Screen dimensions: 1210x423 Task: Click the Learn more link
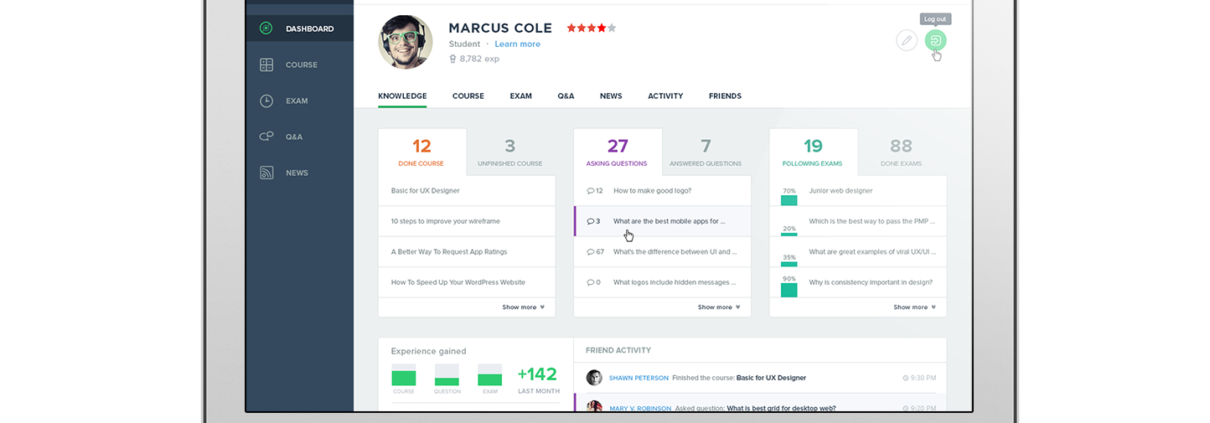tap(517, 44)
